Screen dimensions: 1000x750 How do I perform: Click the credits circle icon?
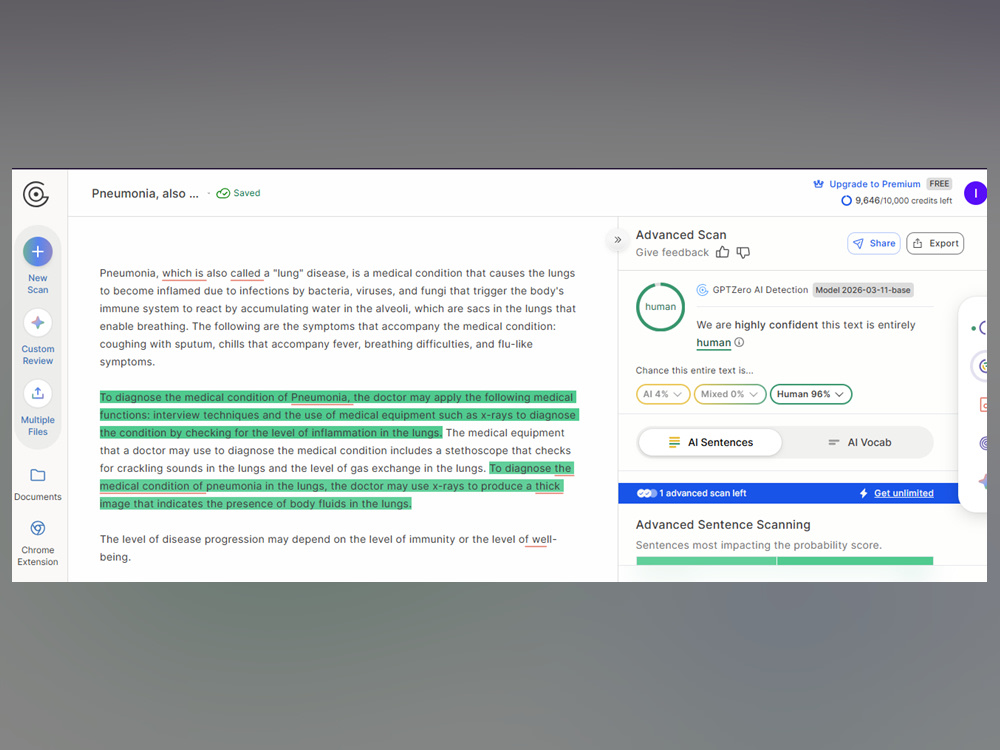click(846, 200)
